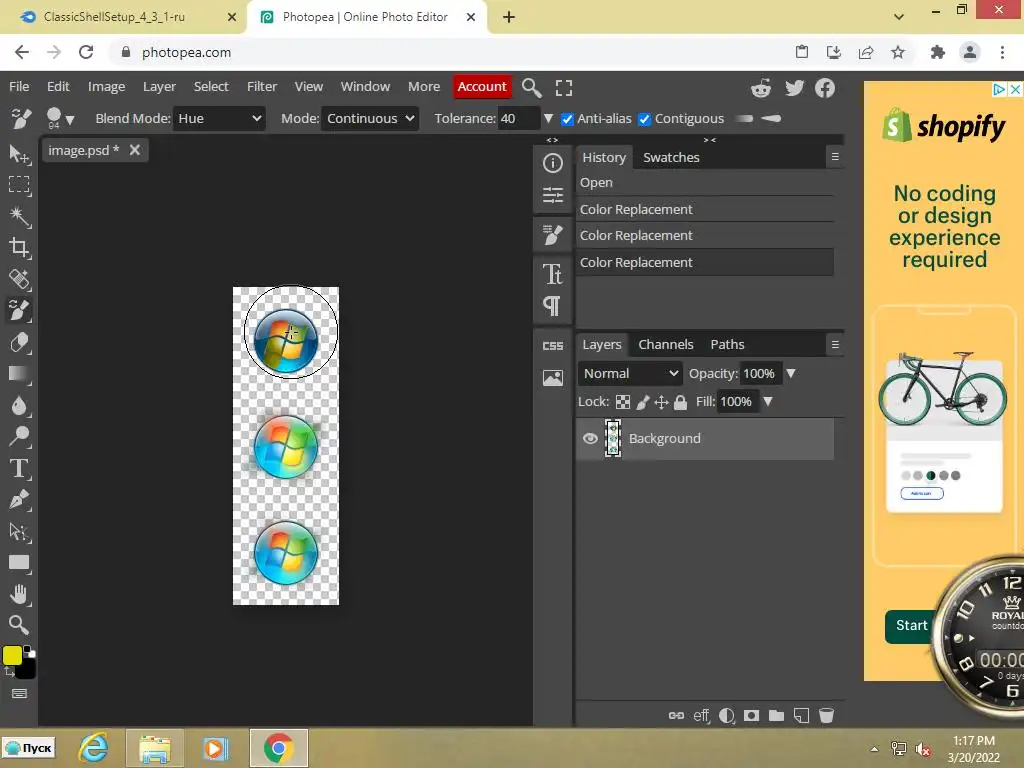Open the Blend Mode Hue dropdown
The height and width of the screenshot is (768, 1024).
pyautogui.click(x=219, y=118)
